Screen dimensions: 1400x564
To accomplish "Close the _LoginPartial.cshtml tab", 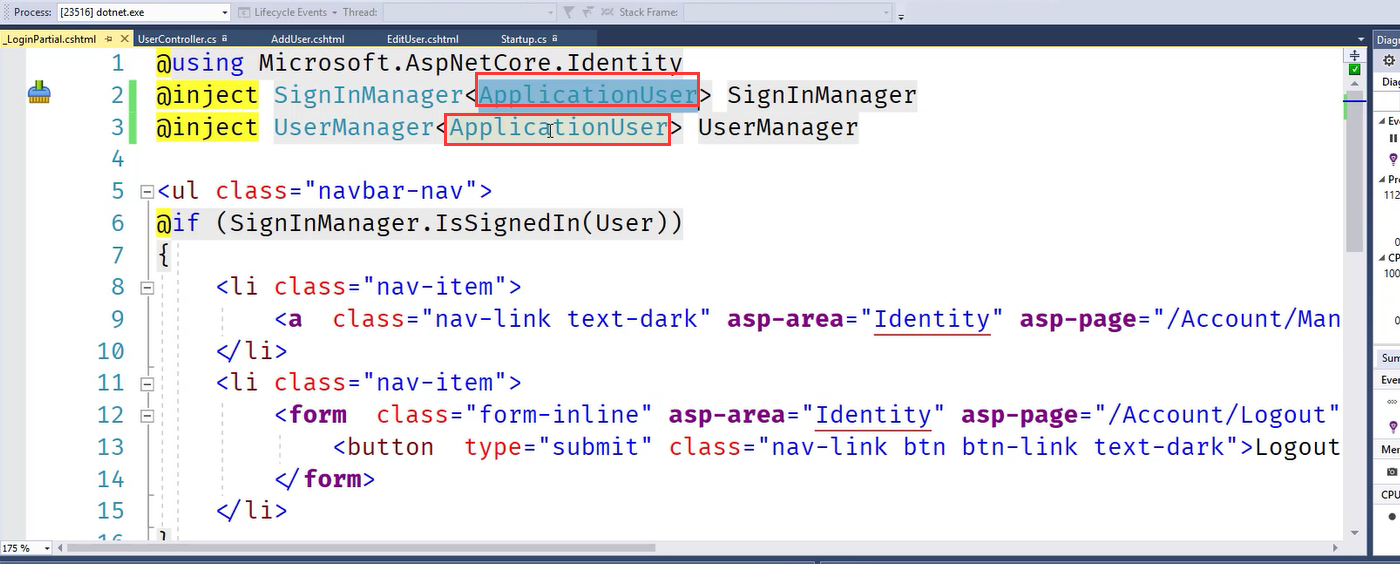I will tap(125, 39).
